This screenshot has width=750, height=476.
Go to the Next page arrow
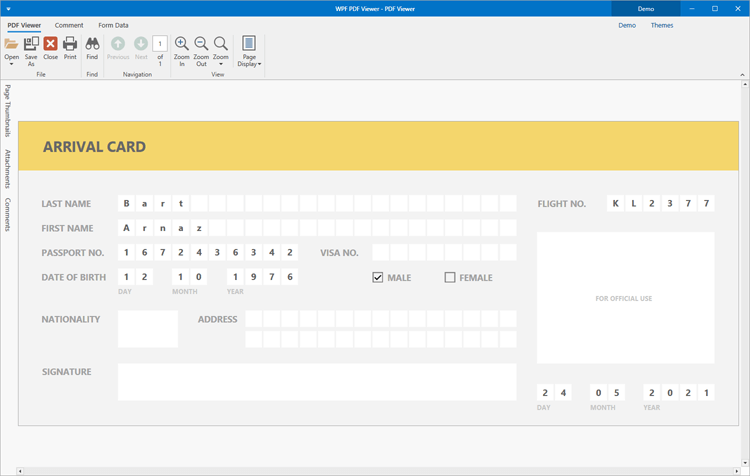pyautogui.click(x=141, y=44)
